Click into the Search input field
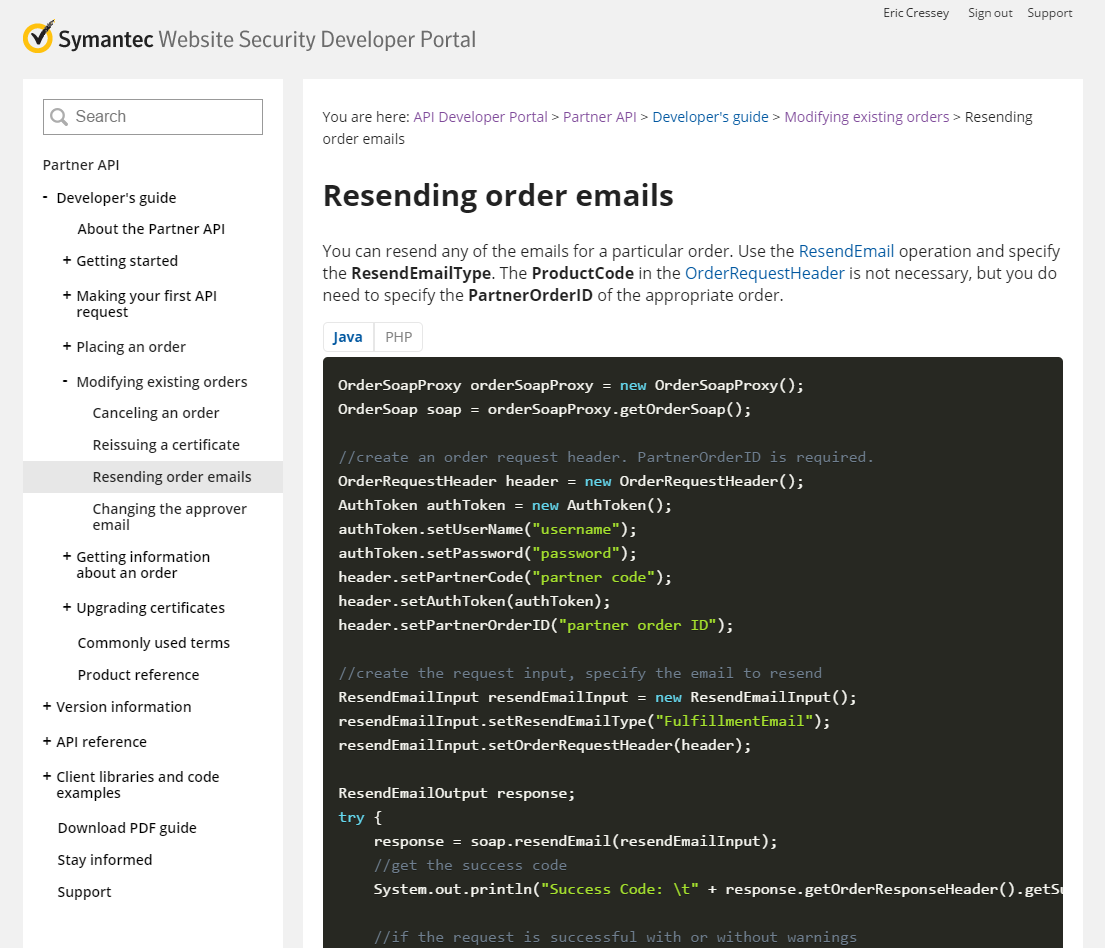1105x948 pixels. (x=153, y=117)
